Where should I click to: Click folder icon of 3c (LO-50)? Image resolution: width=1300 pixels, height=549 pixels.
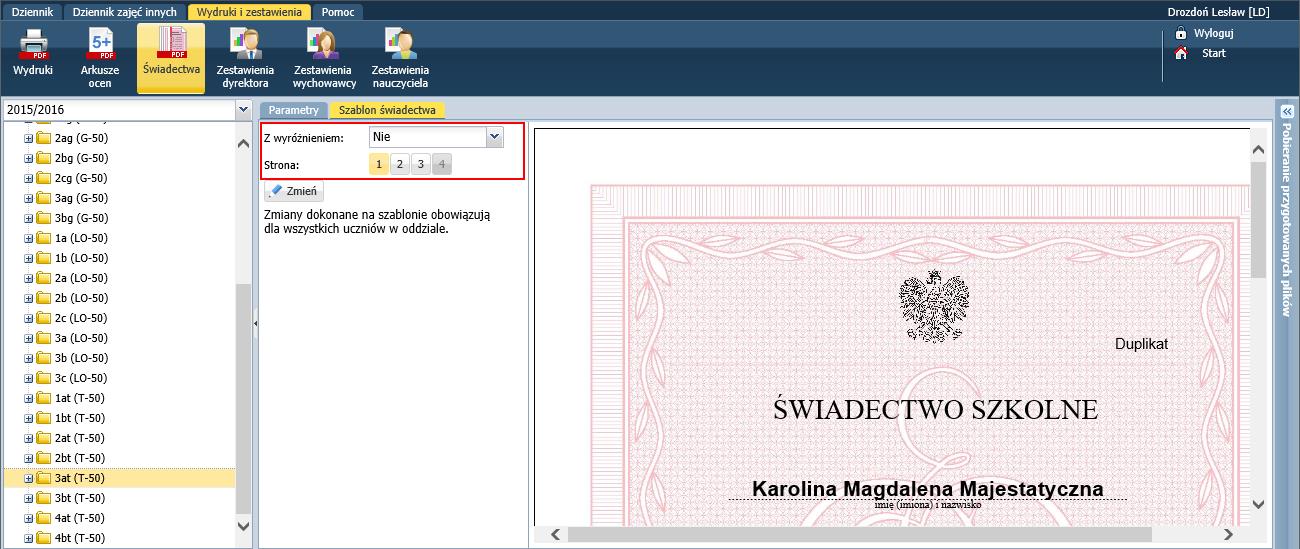44,378
